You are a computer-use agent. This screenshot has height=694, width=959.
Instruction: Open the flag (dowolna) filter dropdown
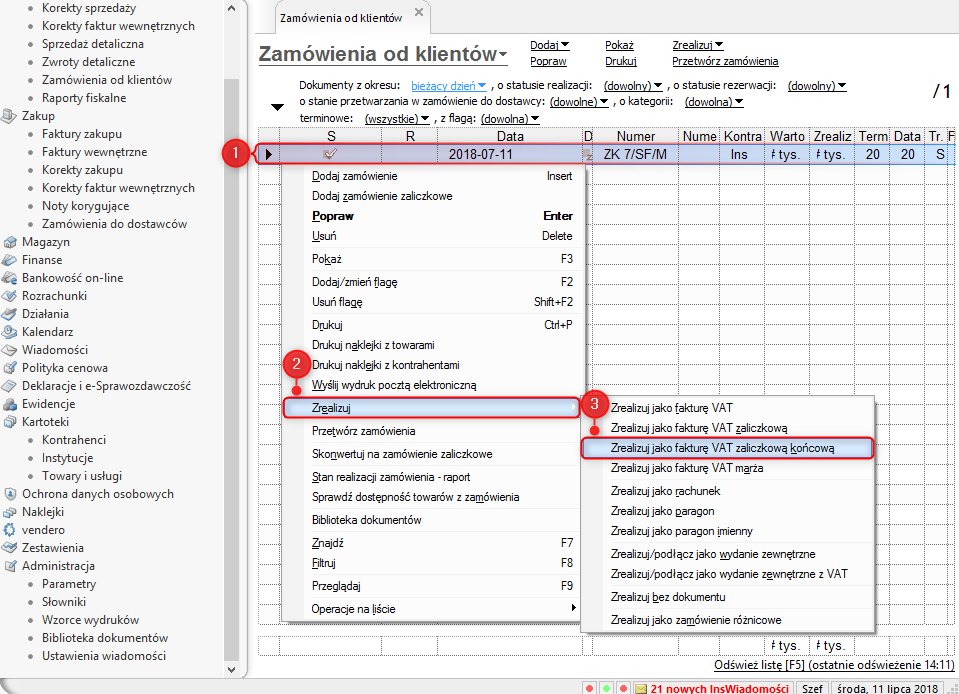tap(509, 119)
